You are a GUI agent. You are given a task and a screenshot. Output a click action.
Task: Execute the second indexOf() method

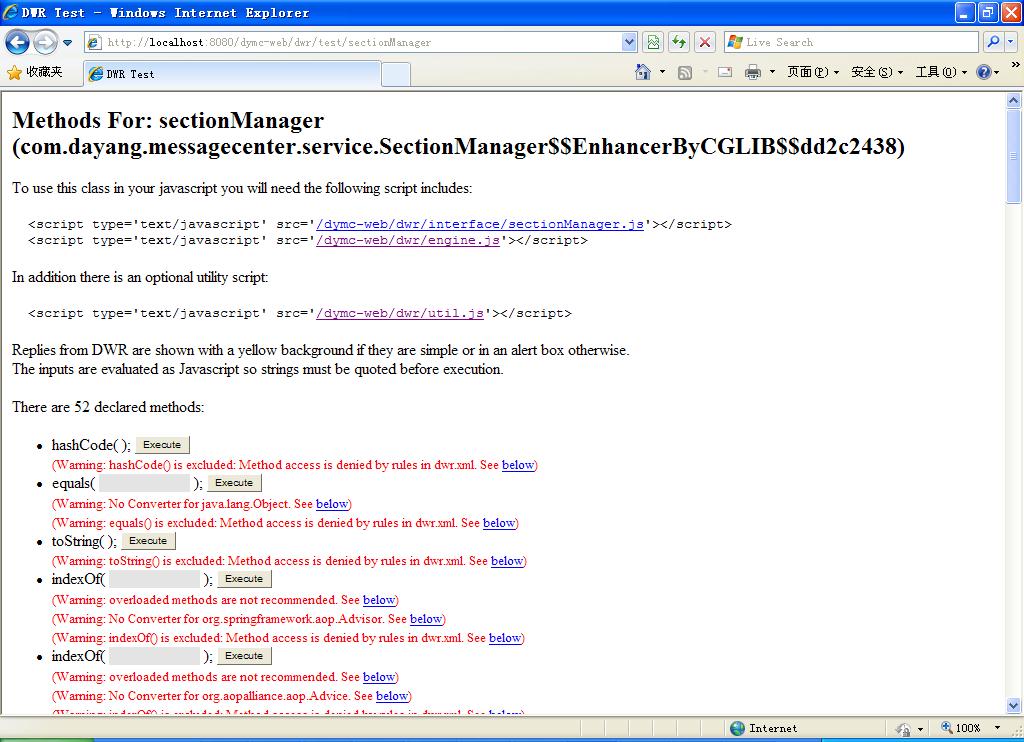[x=244, y=656]
